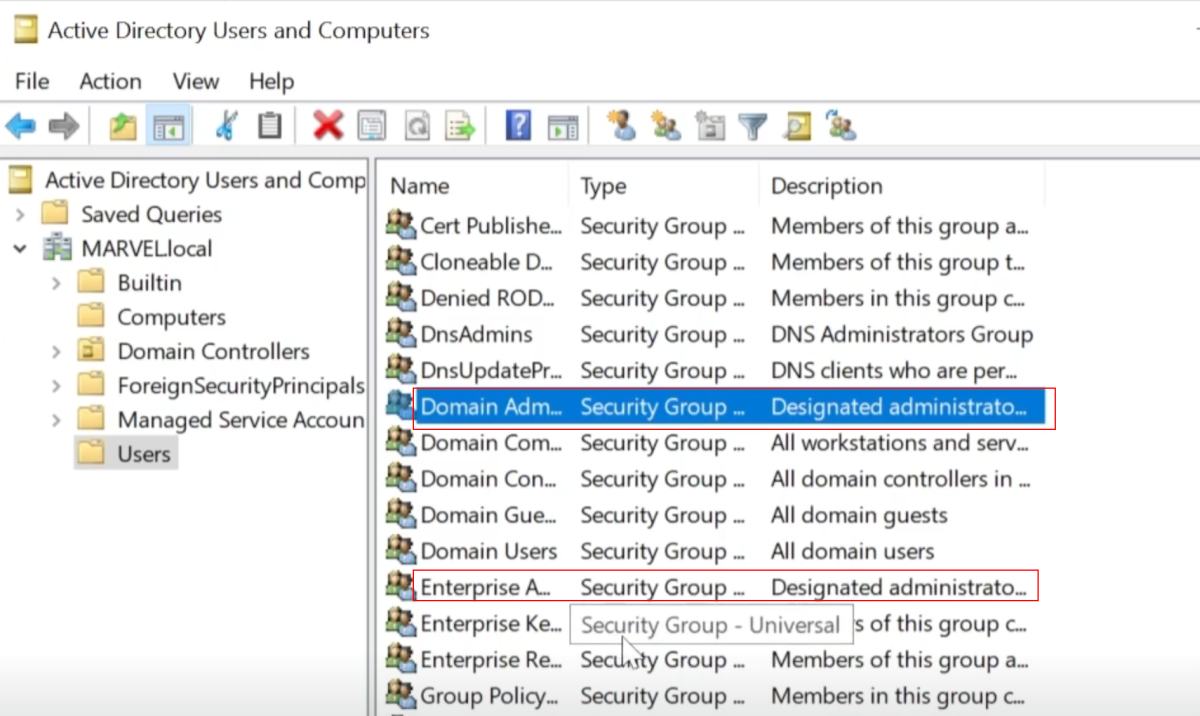The height and width of the screenshot is (716, 1200).
Task: Toggle Show/Hide Console Tree button
Action: click(x=169, y=126)
